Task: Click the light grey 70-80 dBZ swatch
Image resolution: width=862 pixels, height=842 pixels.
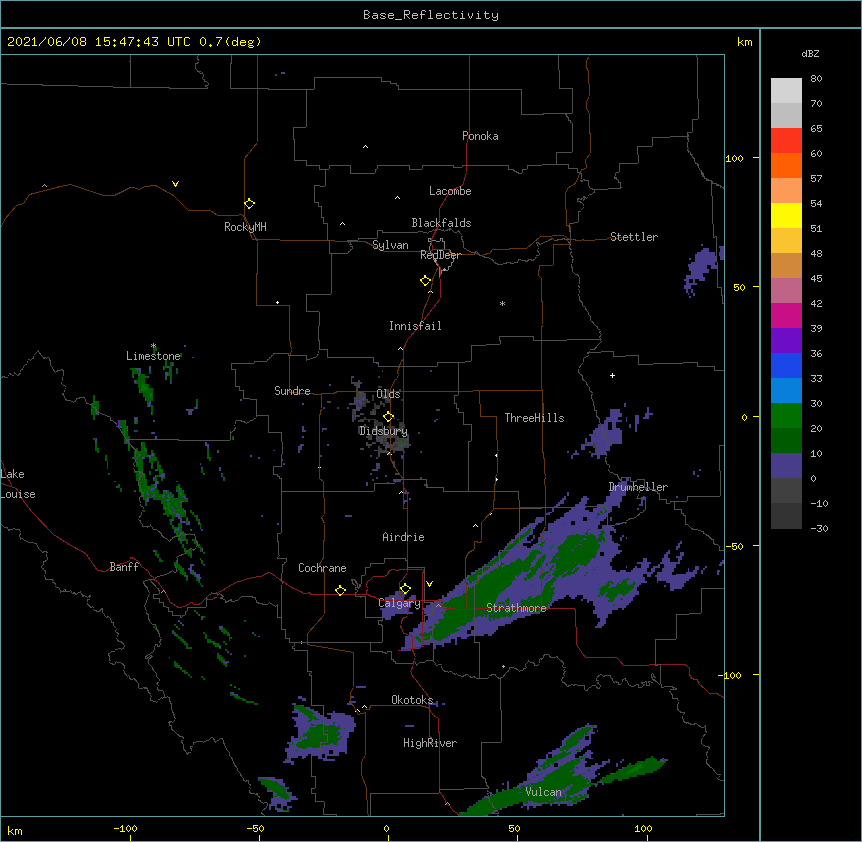Action: [786, 91]
